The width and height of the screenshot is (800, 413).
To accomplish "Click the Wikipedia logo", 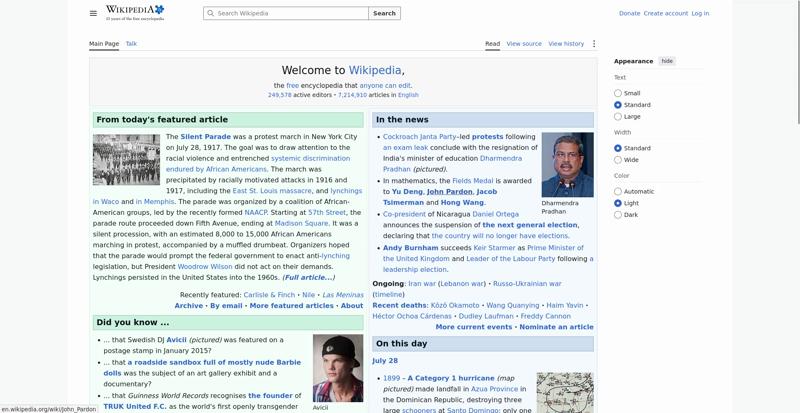I will pos(135,13).
